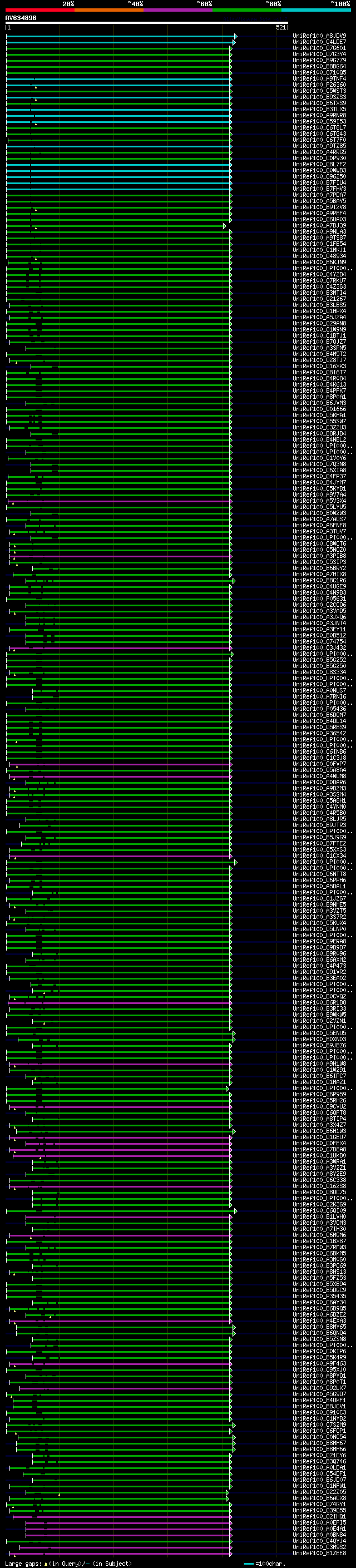Click UniRef100_P05631 hit name
356x1568 pixels.
(319, 598)
